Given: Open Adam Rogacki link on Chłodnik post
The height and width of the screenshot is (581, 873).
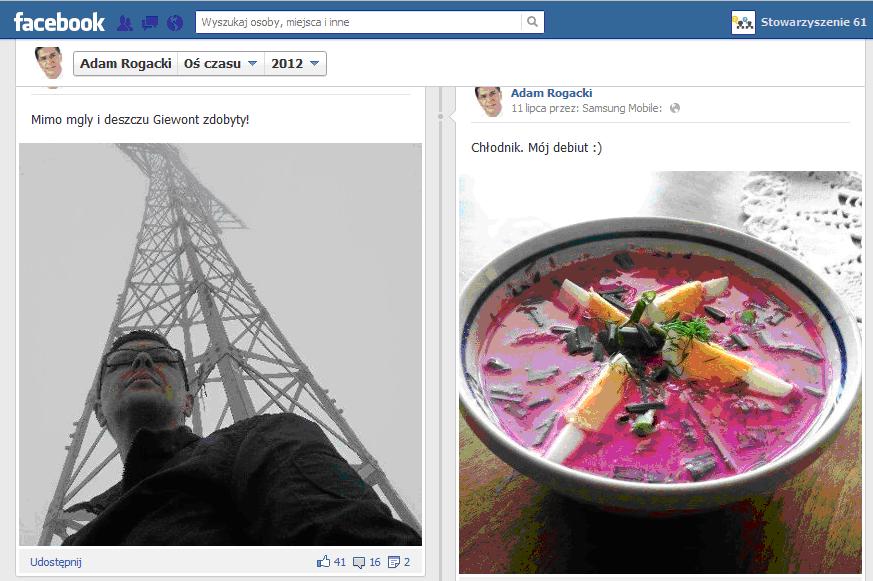Looking at the screenshot, I should coord(551,93).
